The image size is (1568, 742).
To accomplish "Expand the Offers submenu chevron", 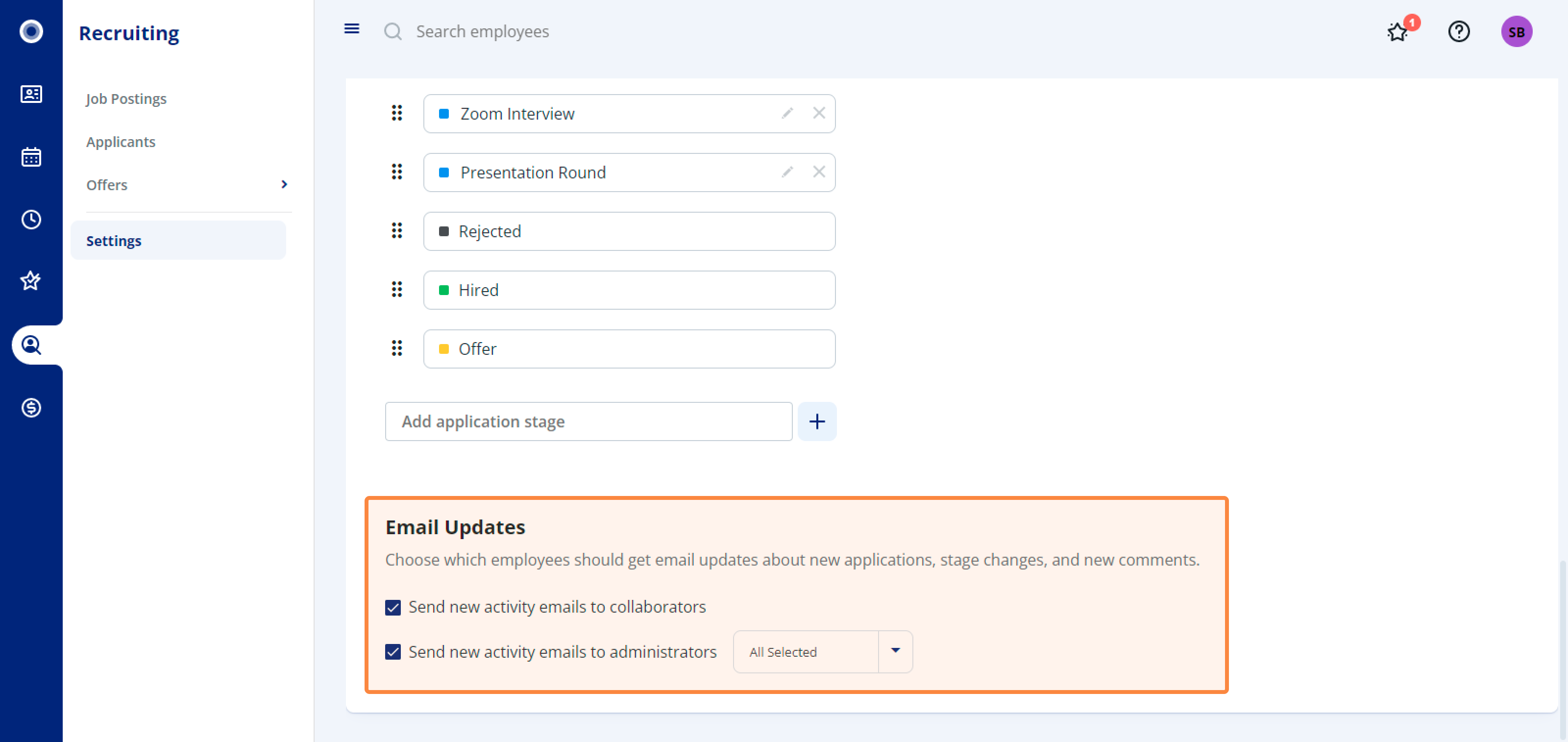I will 284,184.
